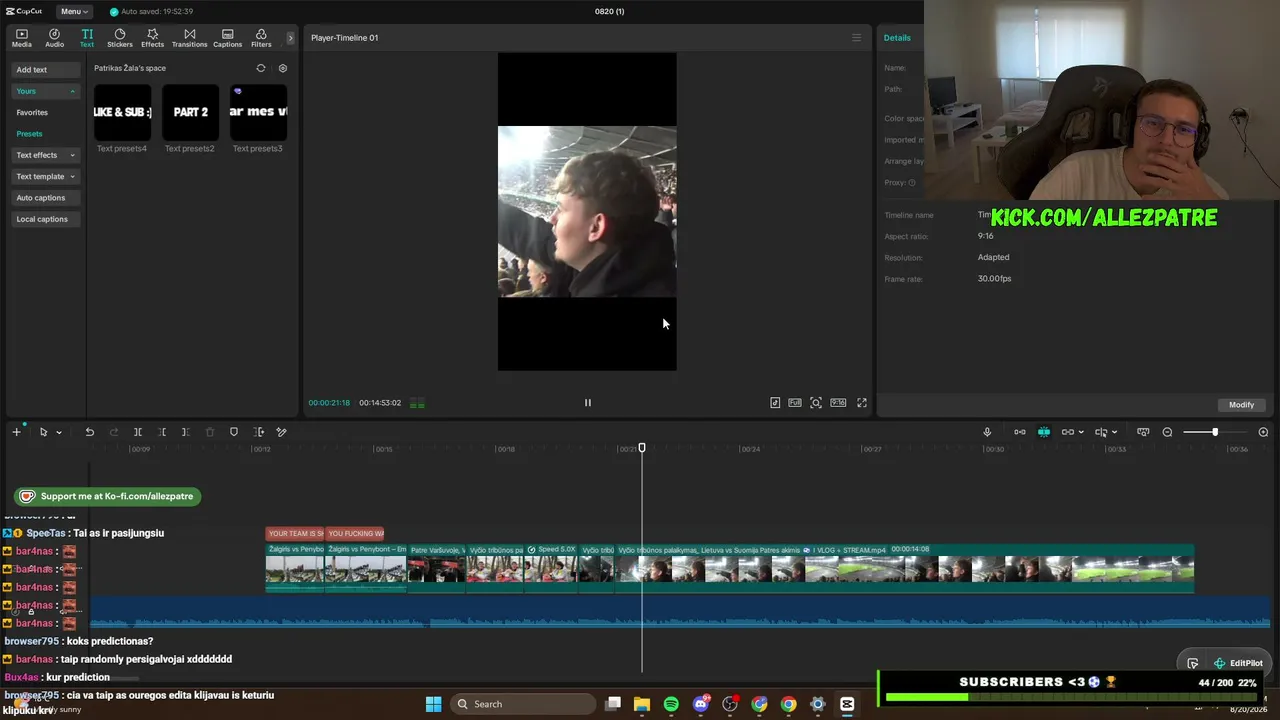
Task: Click the timeline caption-track icon
Action: tap(1143, 432)
